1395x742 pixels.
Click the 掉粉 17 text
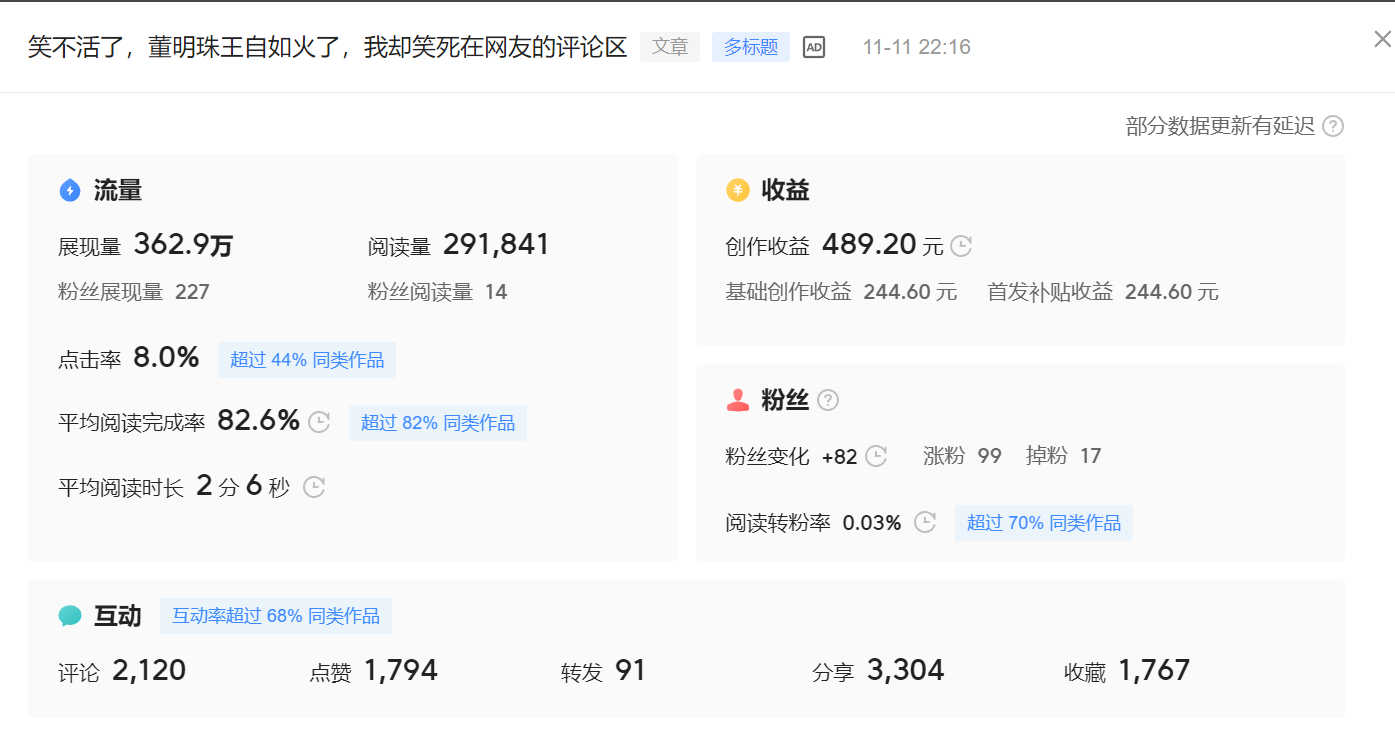1063,456
